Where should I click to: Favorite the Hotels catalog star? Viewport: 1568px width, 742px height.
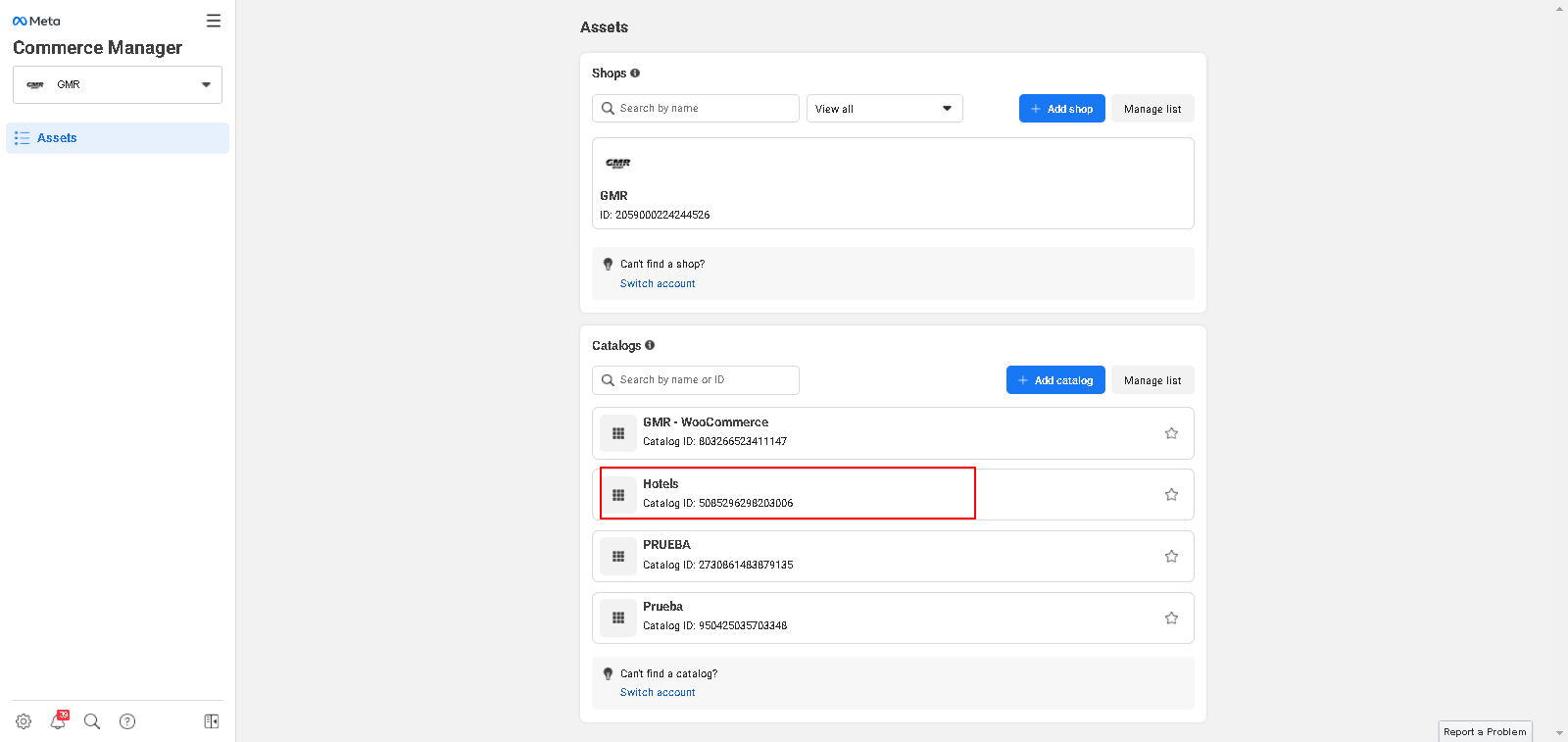1171,494
